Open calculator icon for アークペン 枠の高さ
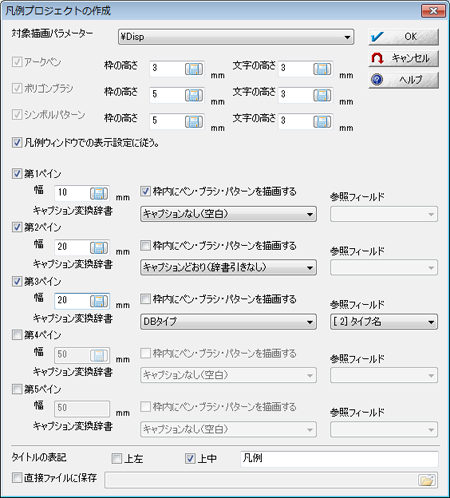 tap(194, 69)
